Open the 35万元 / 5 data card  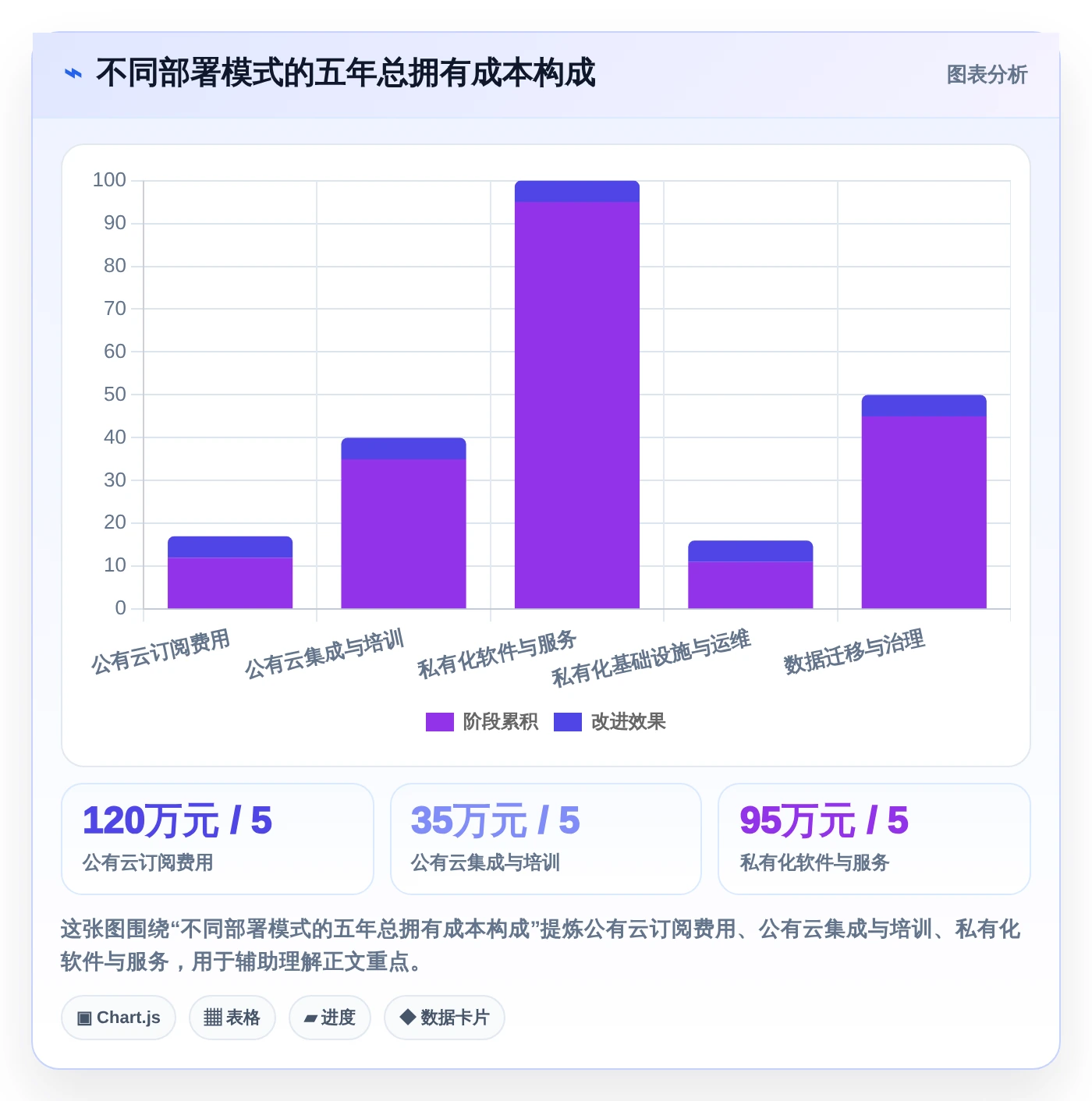(546, 839)
